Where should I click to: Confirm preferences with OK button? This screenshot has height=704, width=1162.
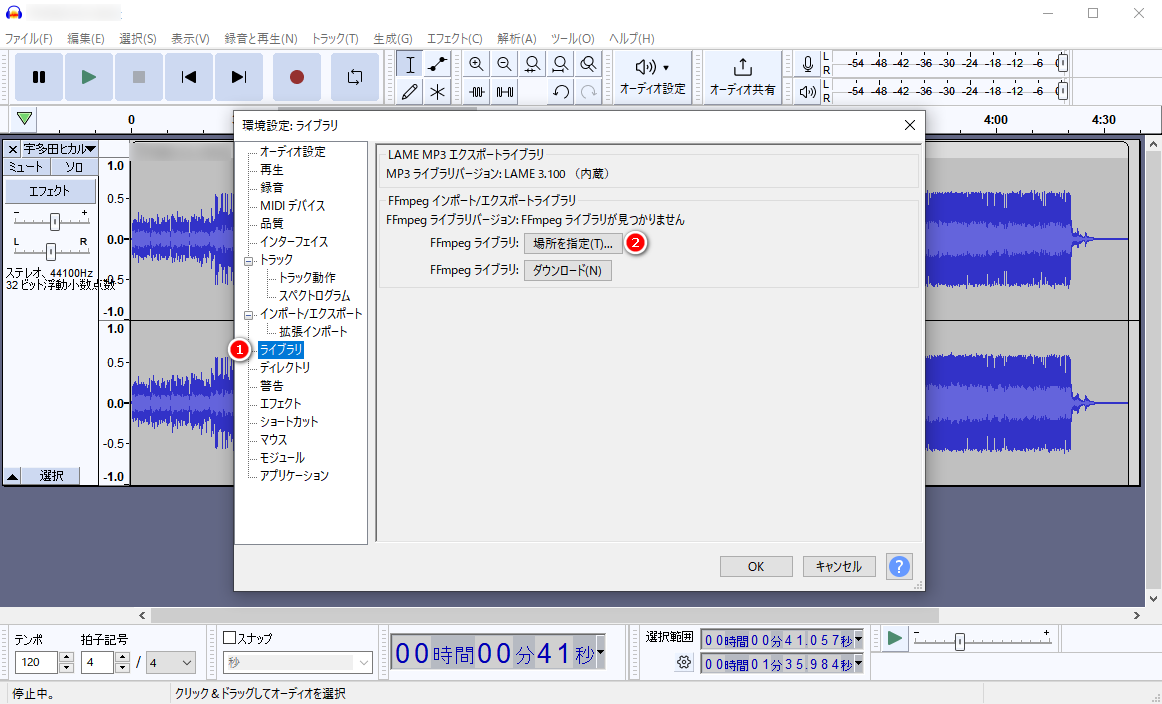[756, 566]
